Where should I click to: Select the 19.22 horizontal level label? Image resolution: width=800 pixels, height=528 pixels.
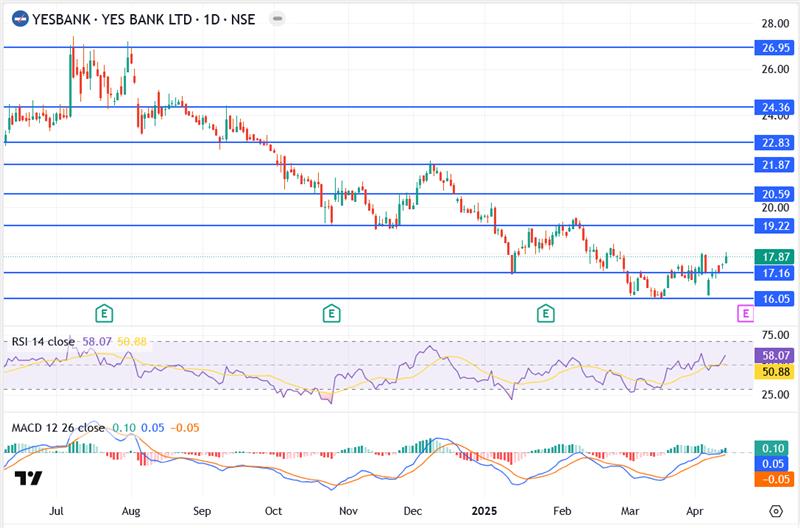coord(776,226)
